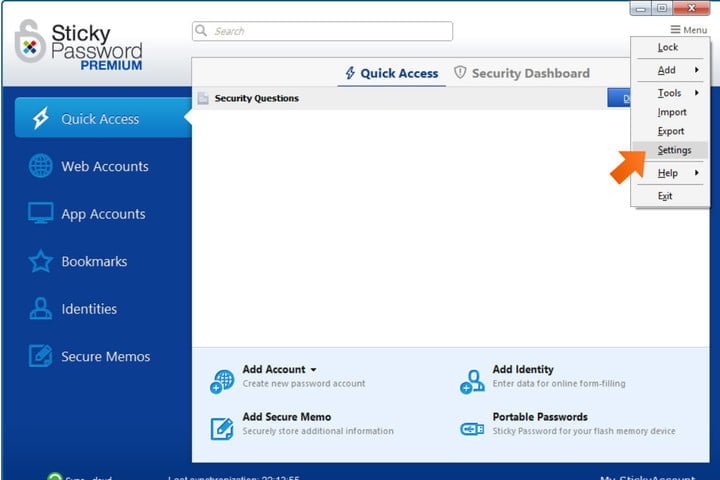Close the Sticky Password window
Screen dimensions: 720x480
pos(692,8)
